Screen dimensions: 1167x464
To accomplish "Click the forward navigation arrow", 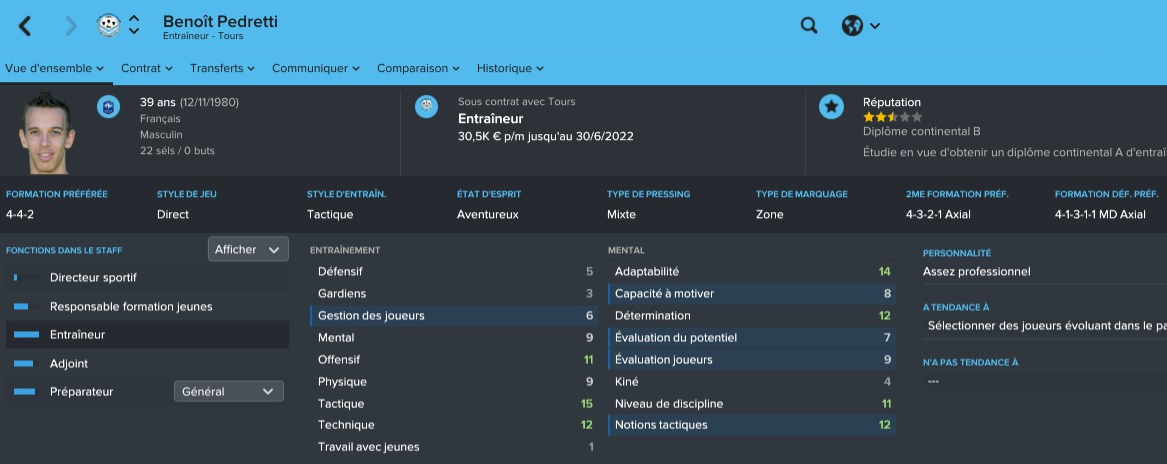I will [x=70, y=27].
